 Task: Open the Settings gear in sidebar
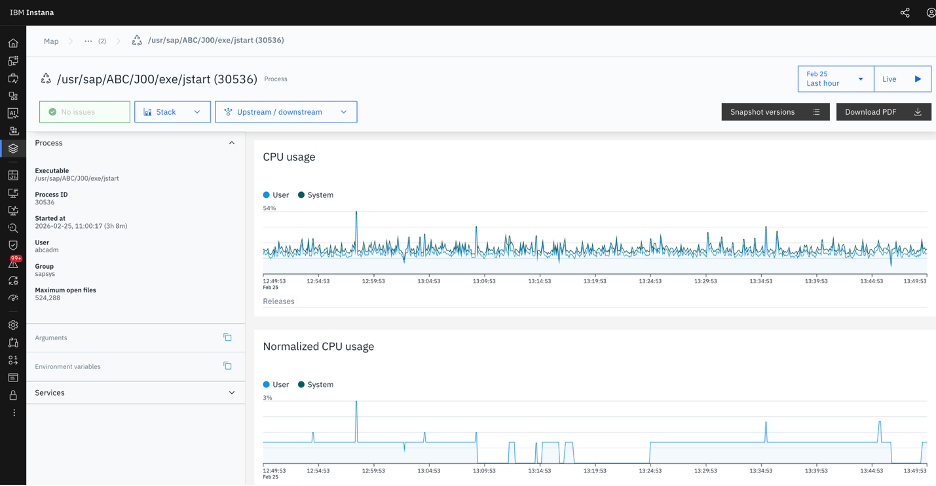(13, 325)
